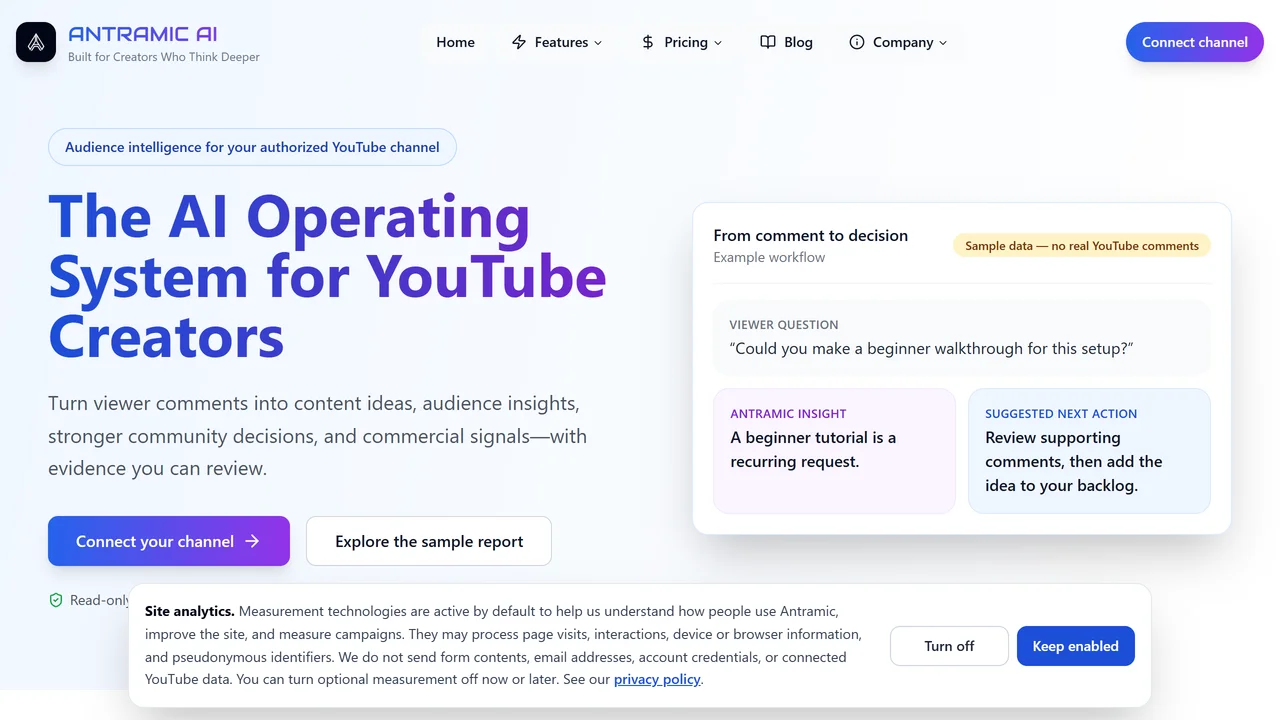Click the Antramic AI logo icon
The height and width of the screenshot is (720, 1280).
pyautogui.click(x=36, y=42)
